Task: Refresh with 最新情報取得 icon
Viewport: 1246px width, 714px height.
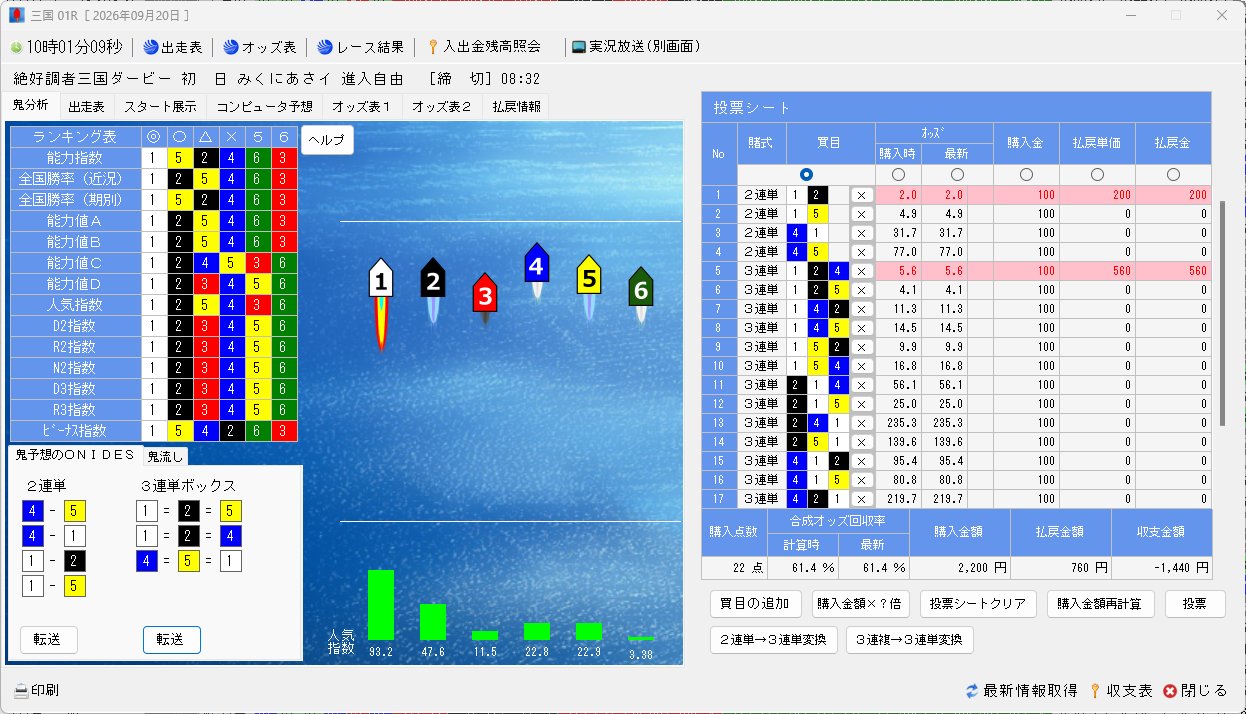Action: point(972,691)
